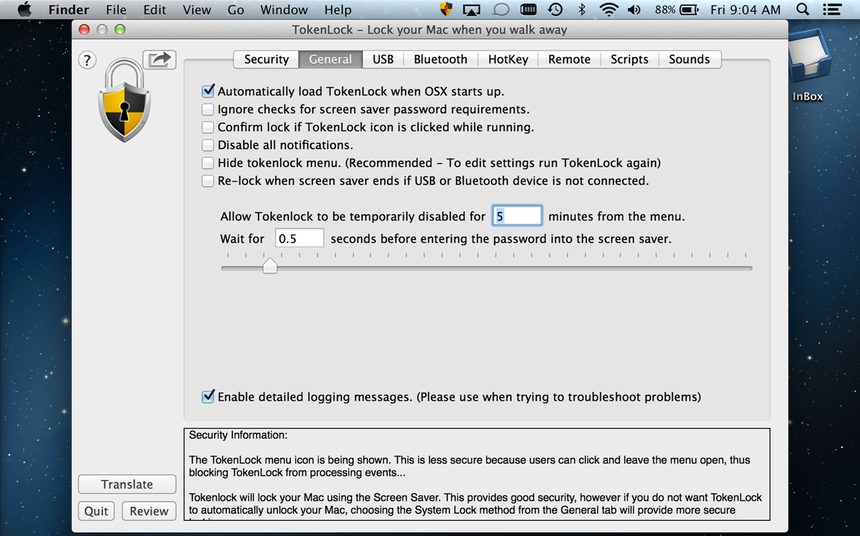Select the General tab
This screenshot has height=536, width=860.
(x=330, y=59)
